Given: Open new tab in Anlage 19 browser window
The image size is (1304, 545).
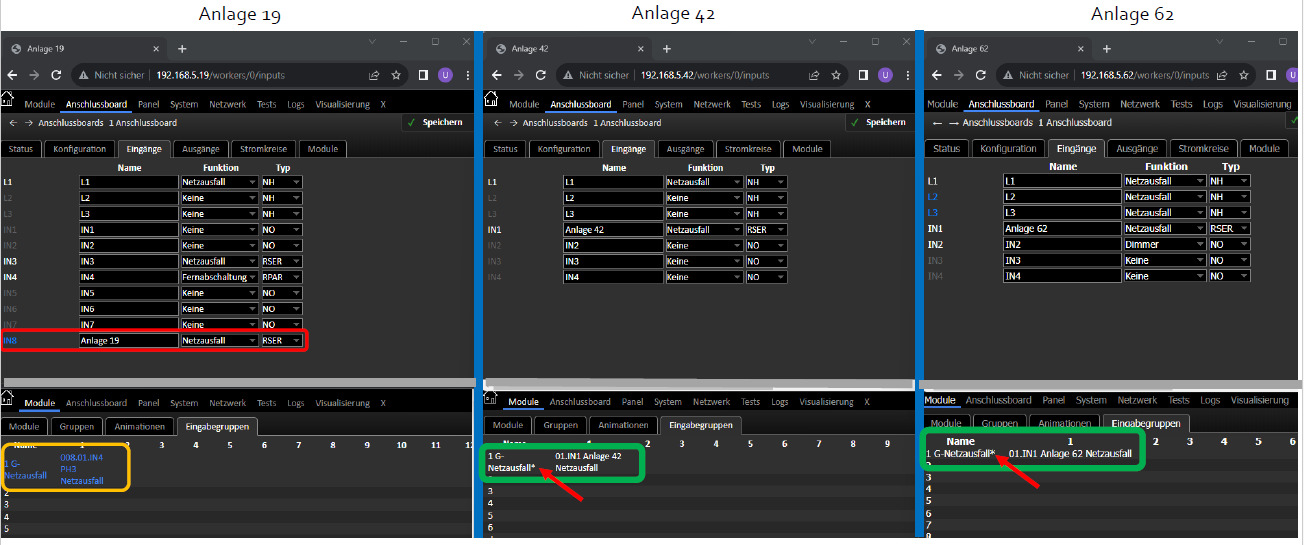Looking at the screenshot, I should (182, 48).
